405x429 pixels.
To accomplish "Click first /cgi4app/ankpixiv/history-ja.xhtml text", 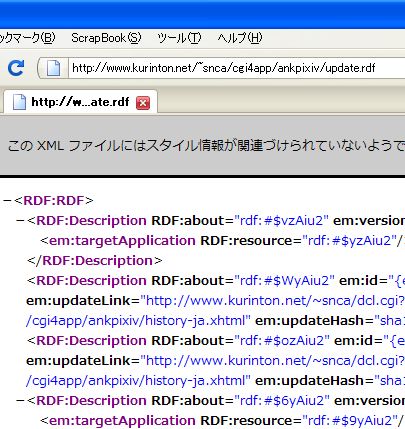I will tap(138, 321).
